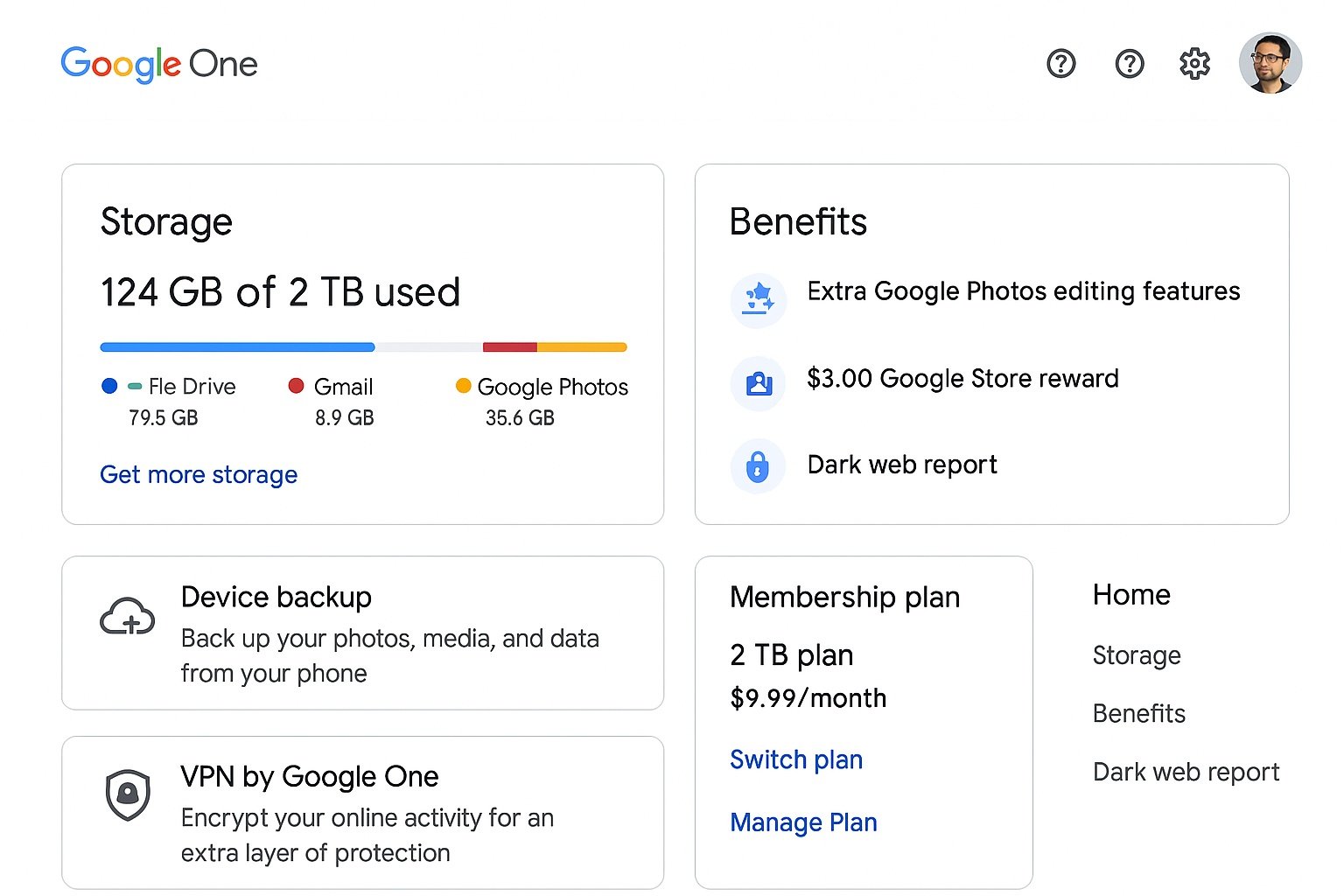
Task: Select Storage in the navigation menu
Action: [x=1136, y=655]
